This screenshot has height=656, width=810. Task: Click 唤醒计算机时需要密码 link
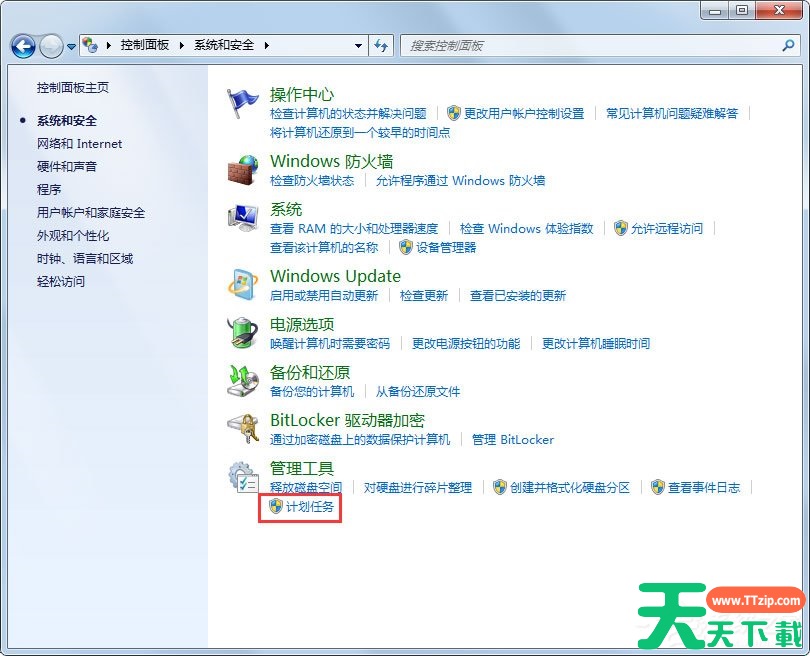330,343
